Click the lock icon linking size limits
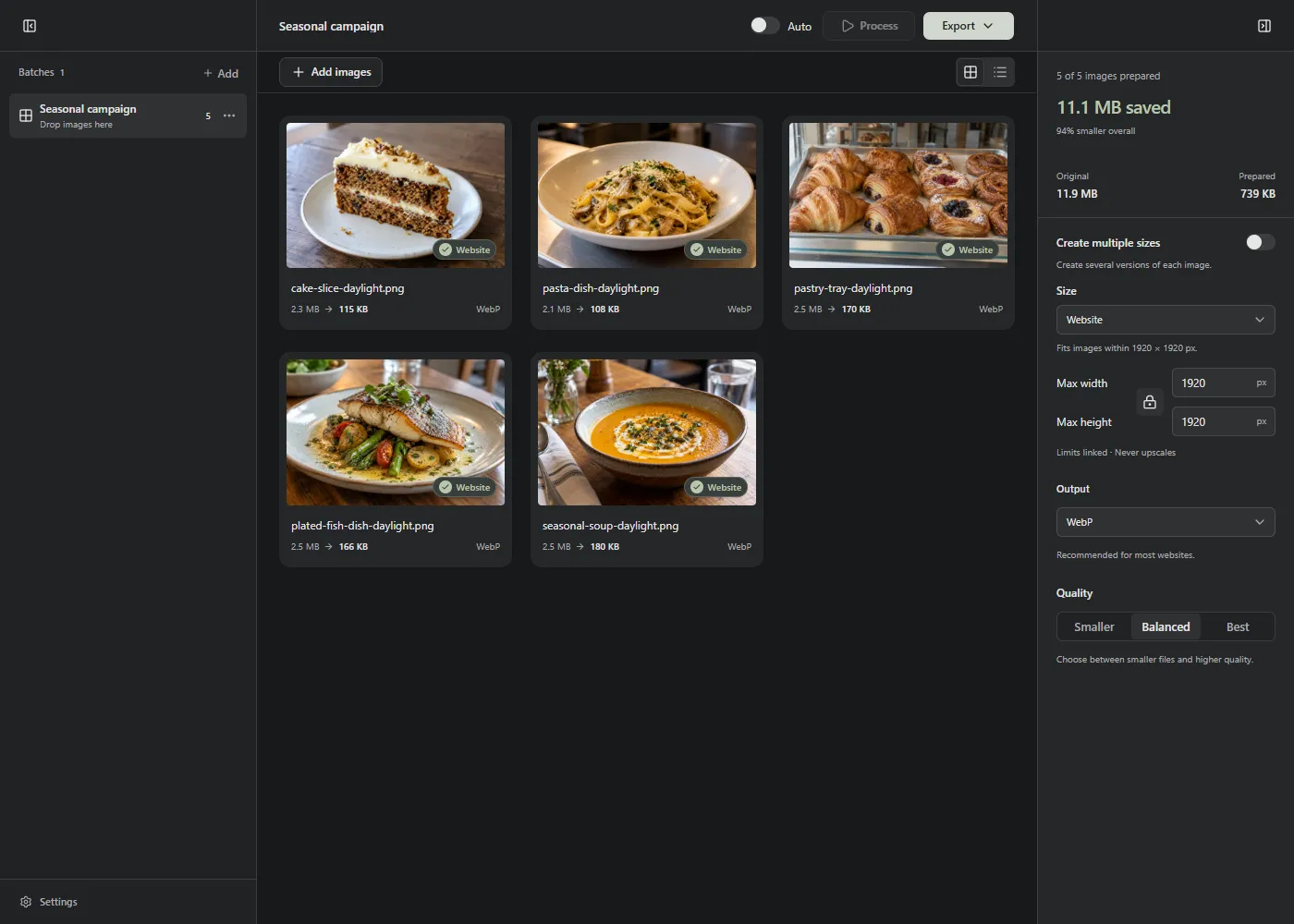 click(1150, 402)
